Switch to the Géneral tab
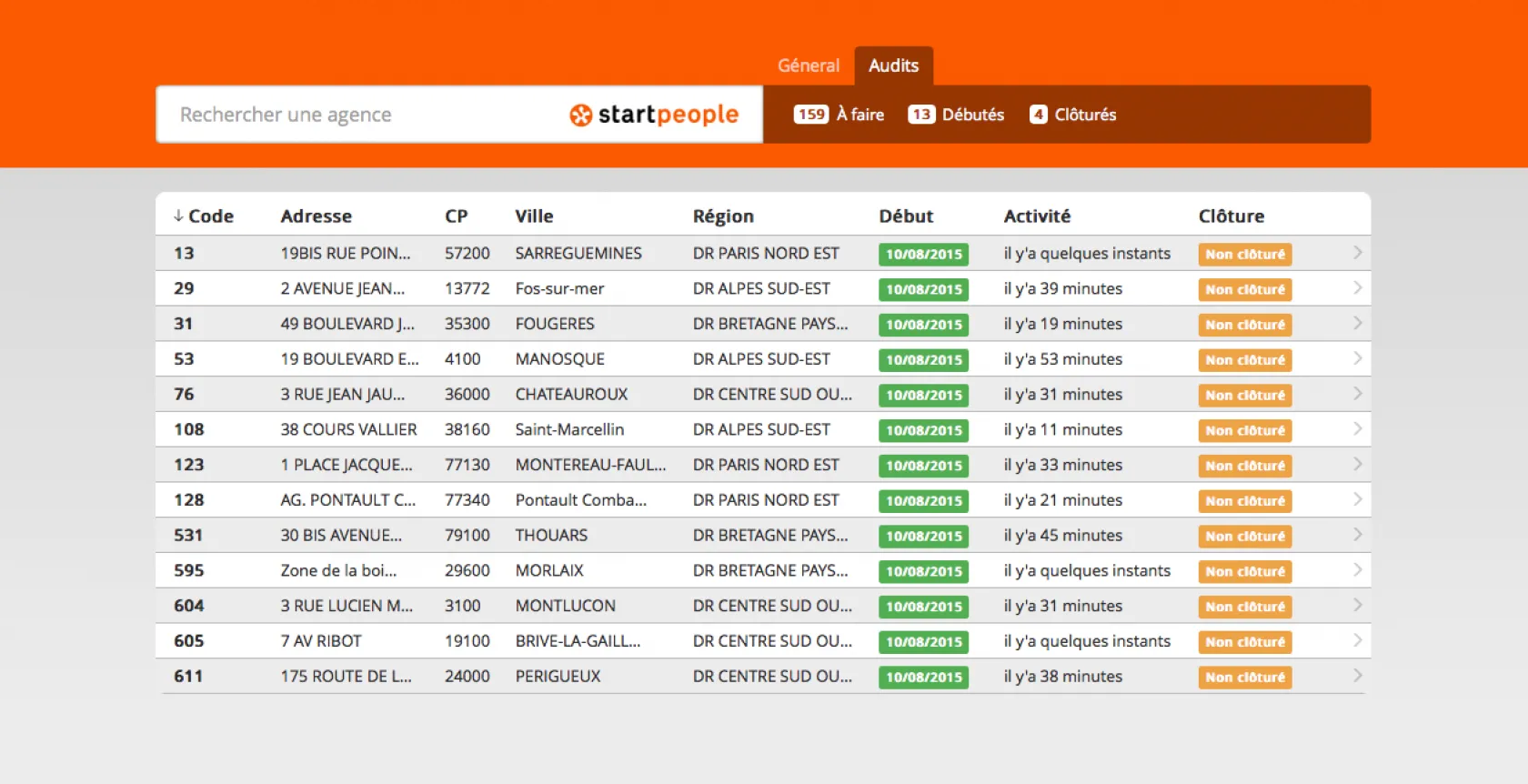1528x784 pixels. 808,65
